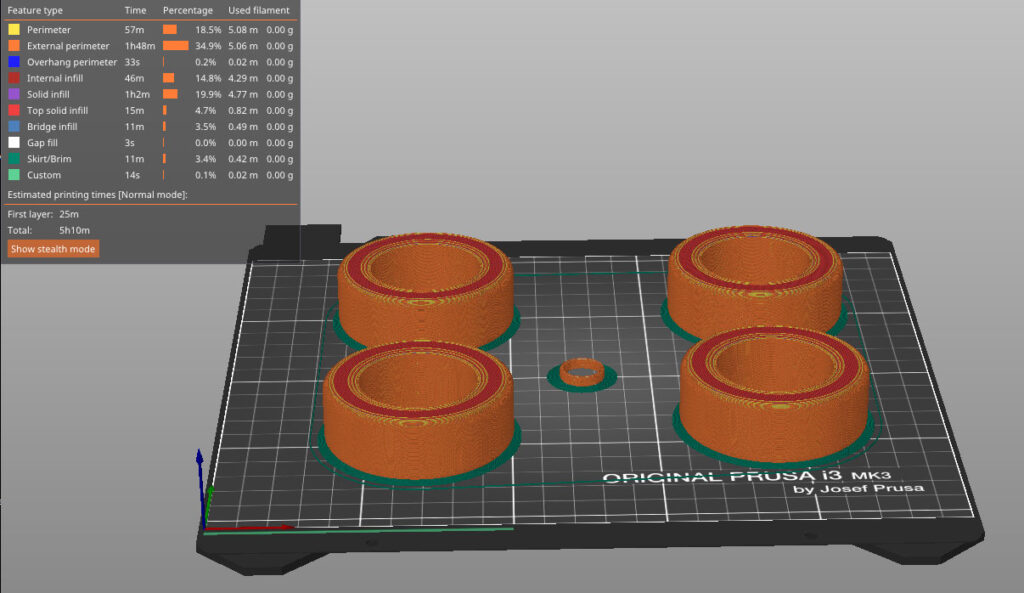1024x593 pixels.
Task: Click the 34.9% percentage value
Action: pyautogui.click(x=208, y=46)
